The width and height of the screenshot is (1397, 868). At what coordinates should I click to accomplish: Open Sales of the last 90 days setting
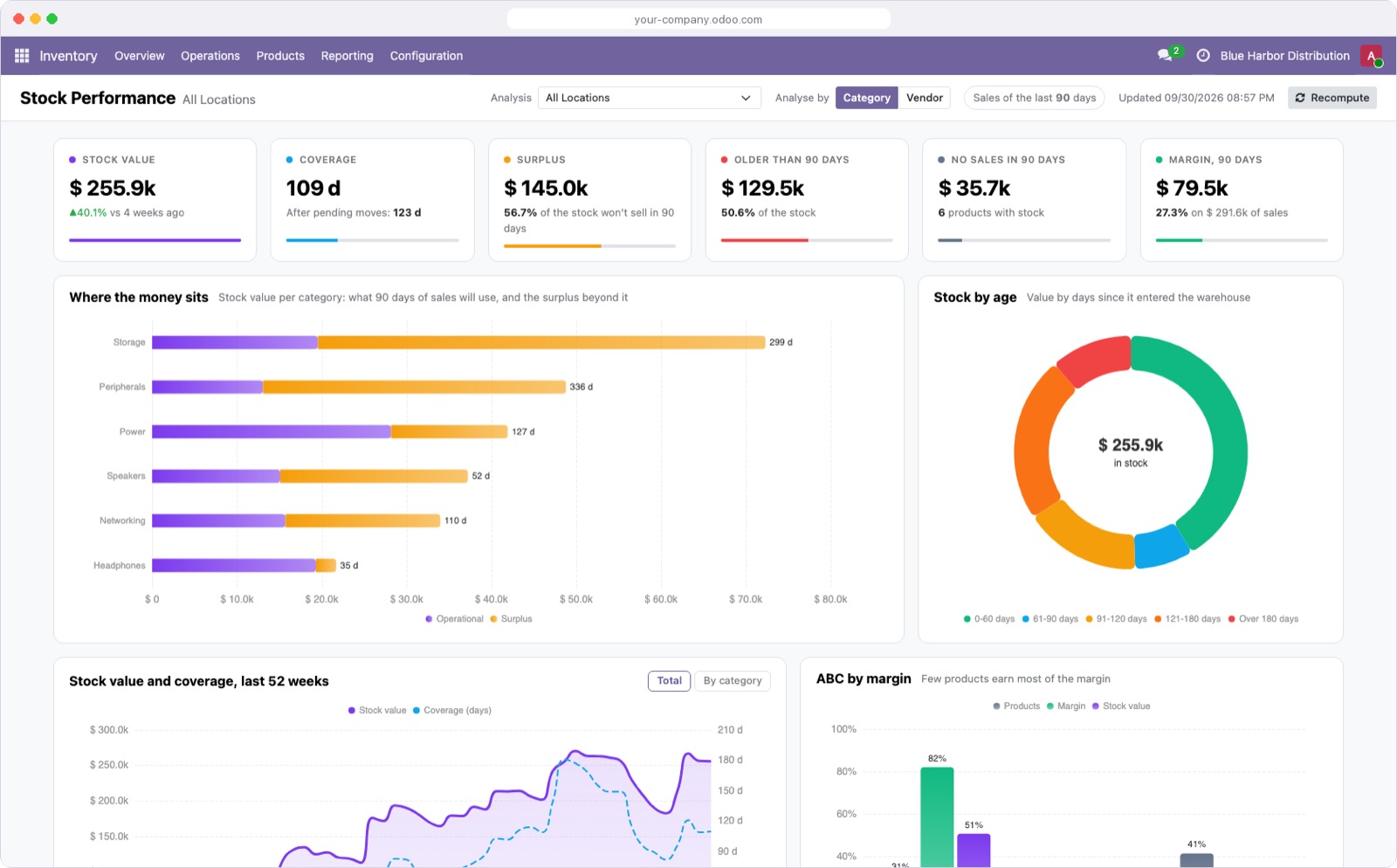point(1035,98)
